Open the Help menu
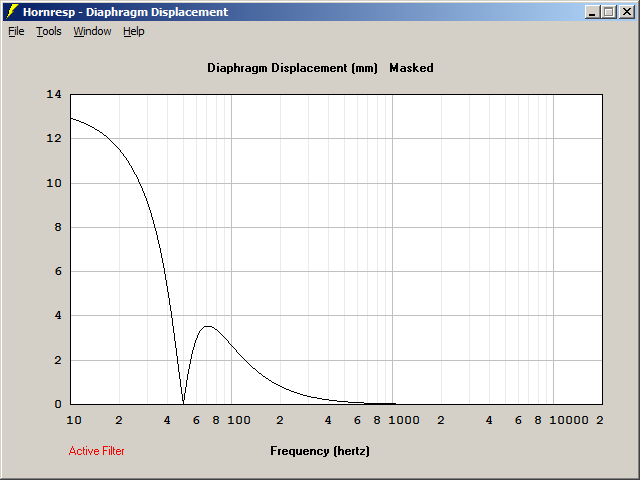This screenshot has height=480, width=640. pyautogui.click(x=134, y=31)
